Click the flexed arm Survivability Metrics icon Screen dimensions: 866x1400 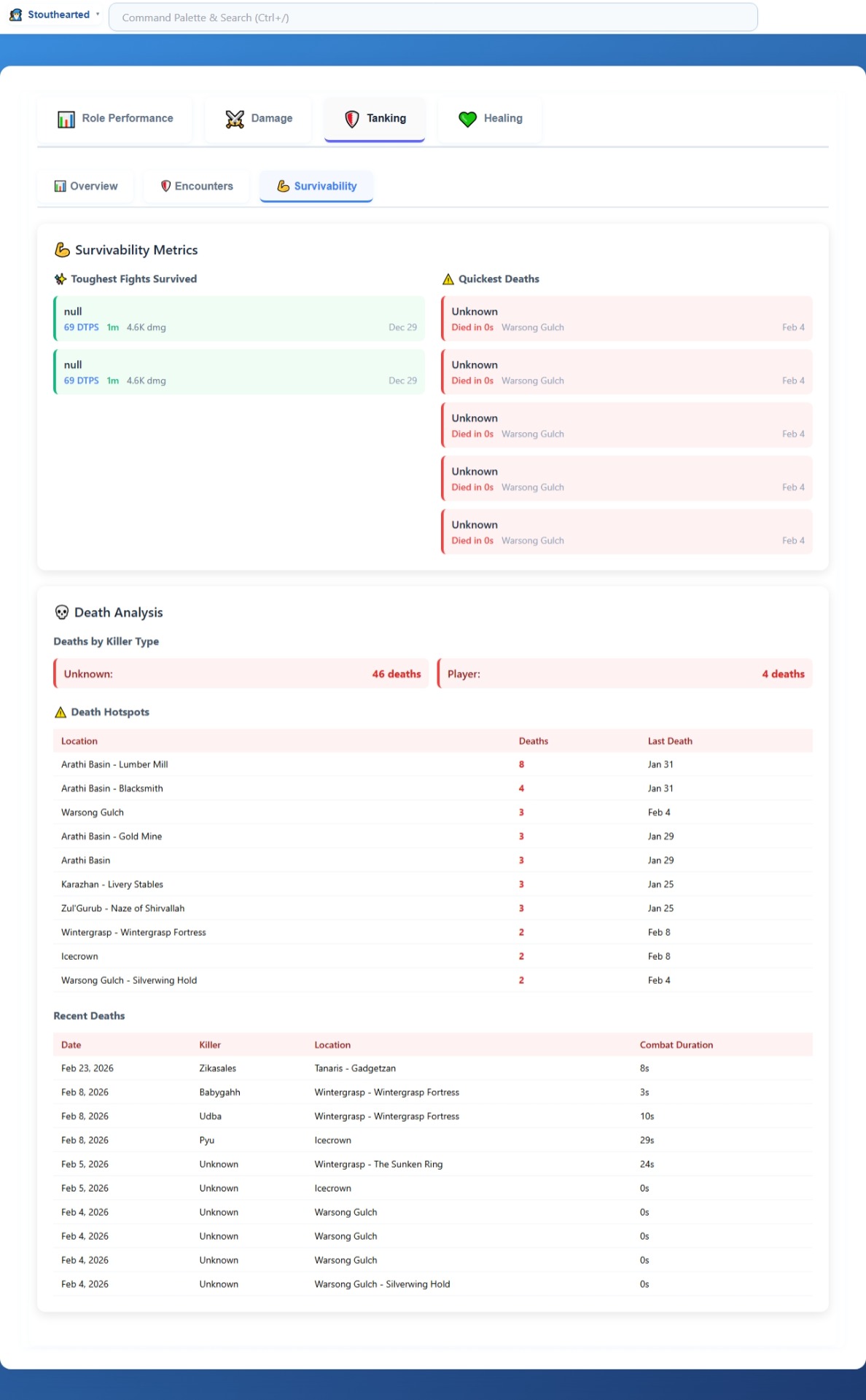click(x=63, y=250)
